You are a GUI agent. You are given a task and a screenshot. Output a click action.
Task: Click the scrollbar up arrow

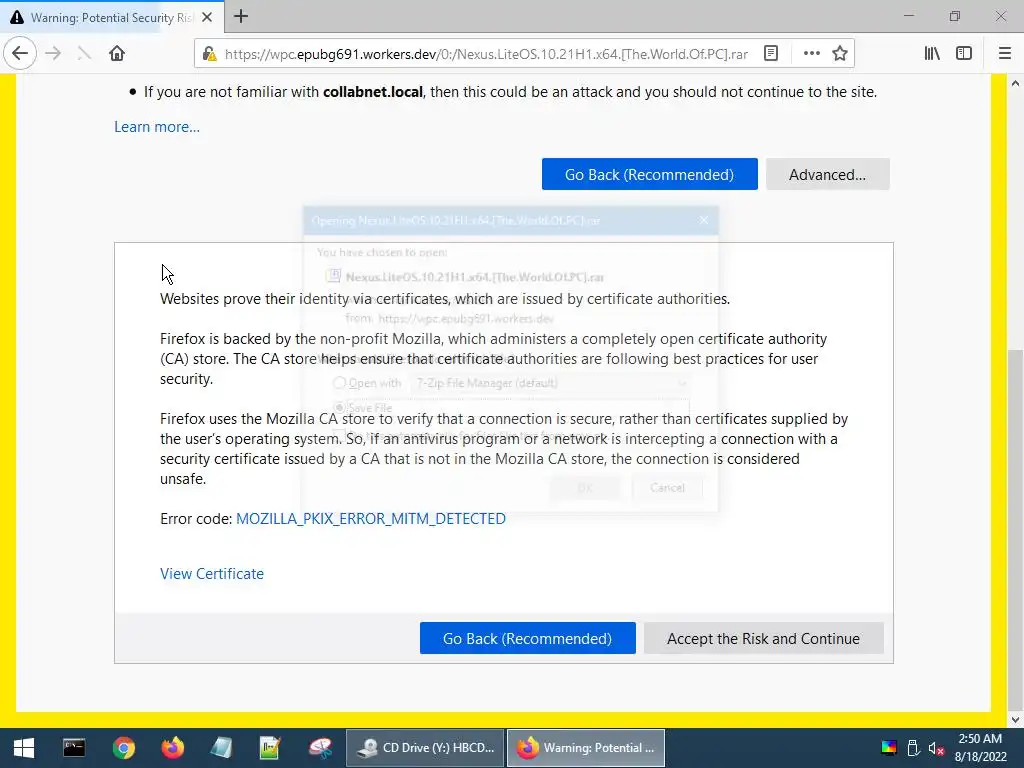coord(1015,83)
